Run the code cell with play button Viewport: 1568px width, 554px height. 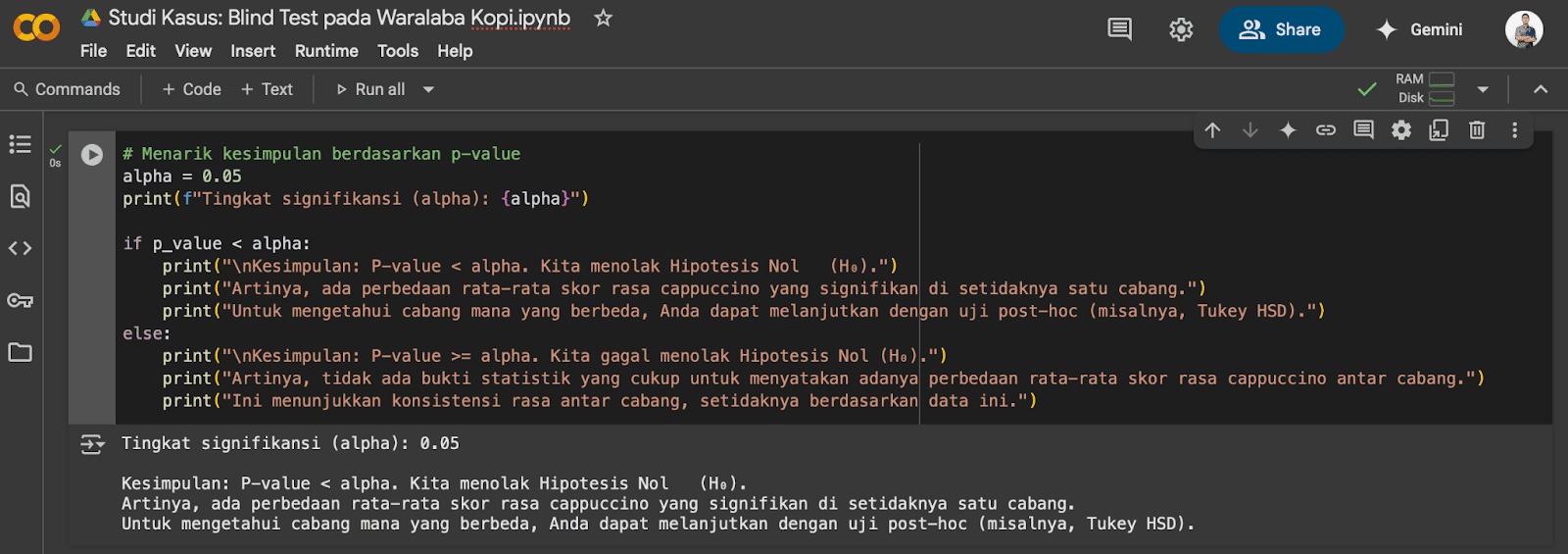(x=92, y=155)
